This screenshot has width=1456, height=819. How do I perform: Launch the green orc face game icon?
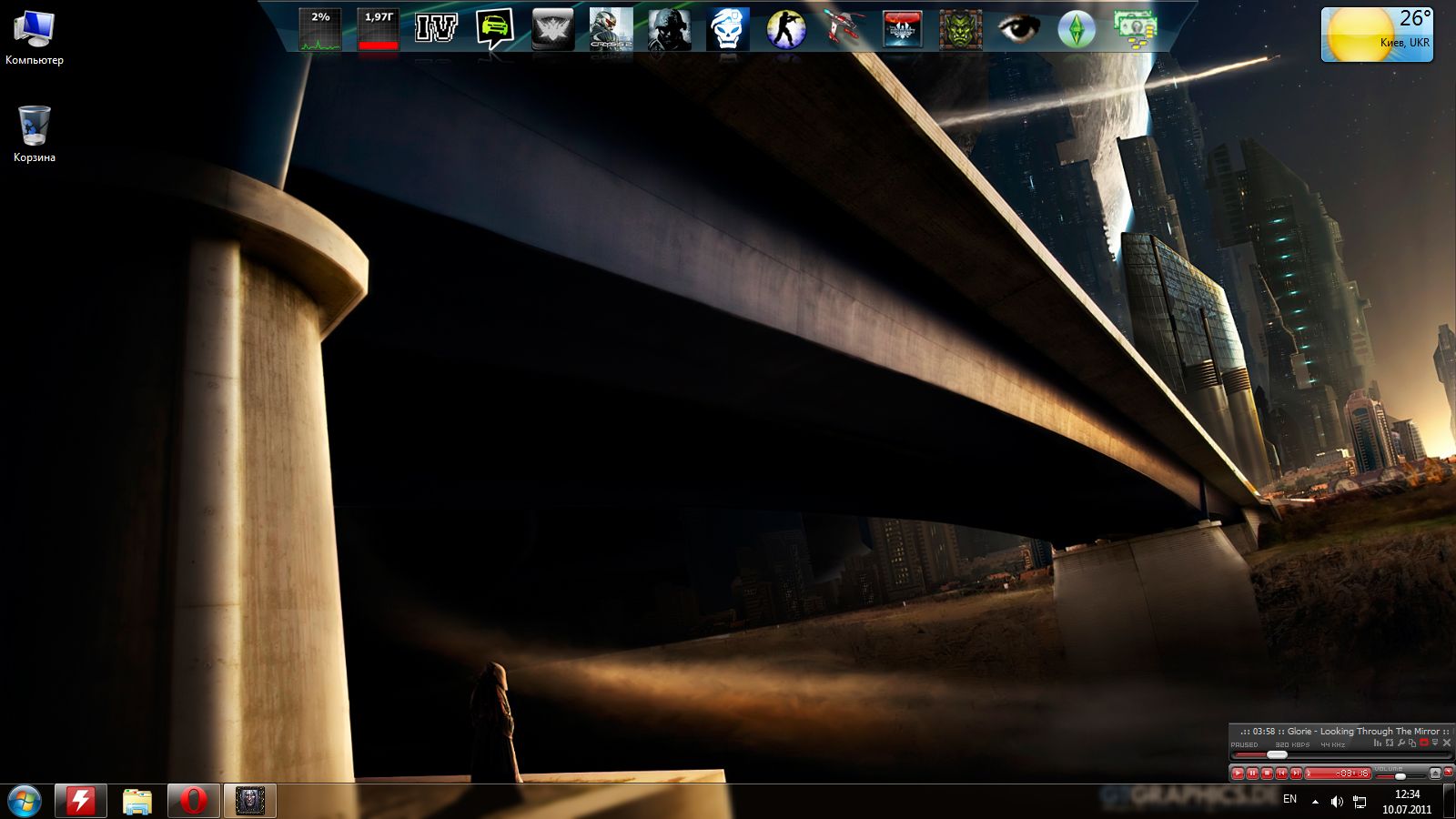pyautogui.click(x=960, y=29)
